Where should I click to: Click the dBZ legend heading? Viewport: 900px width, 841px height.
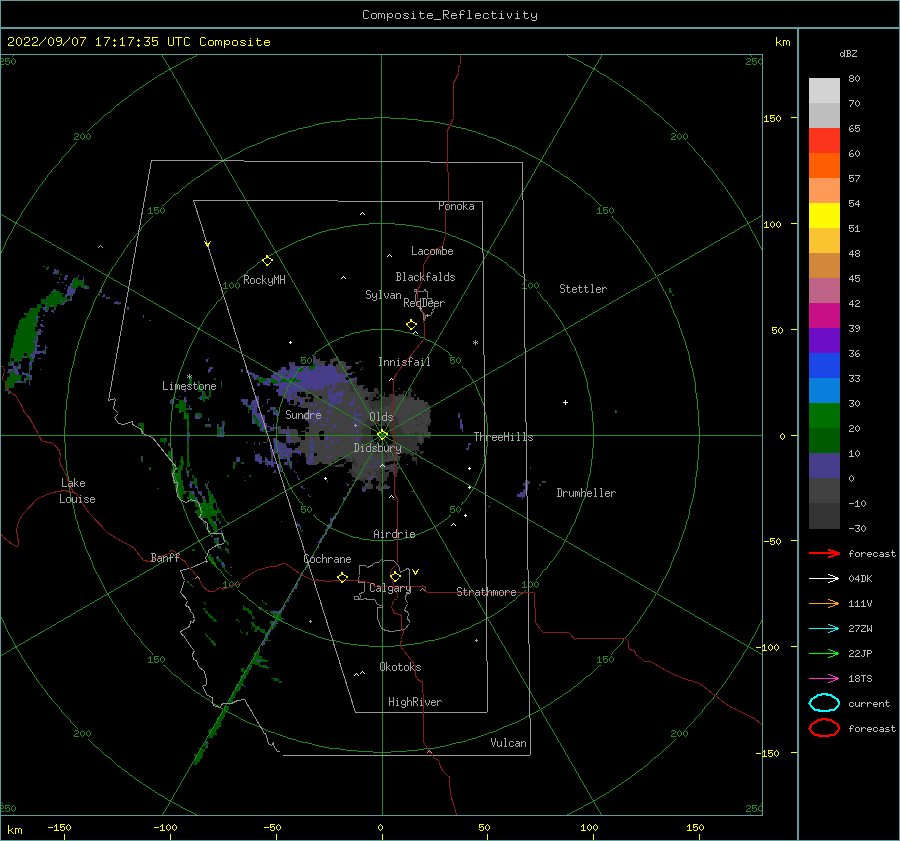[848, 53]
